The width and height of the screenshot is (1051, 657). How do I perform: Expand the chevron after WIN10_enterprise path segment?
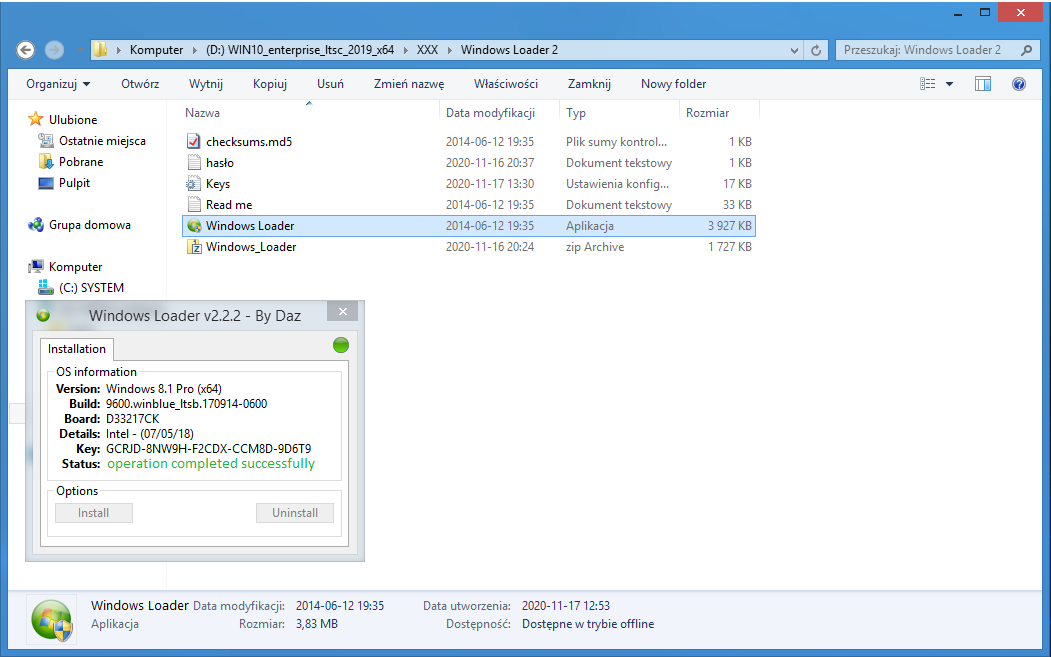[x=406, y=50]
